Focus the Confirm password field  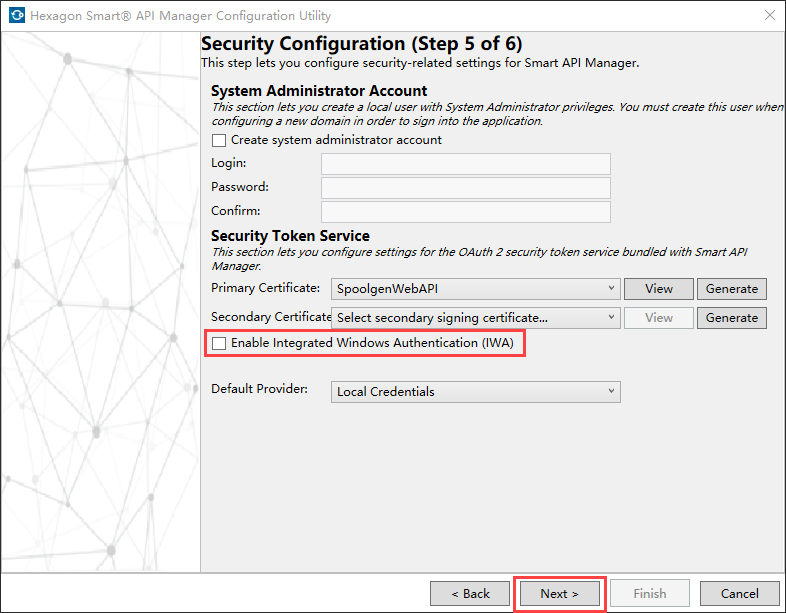(465, 212)
